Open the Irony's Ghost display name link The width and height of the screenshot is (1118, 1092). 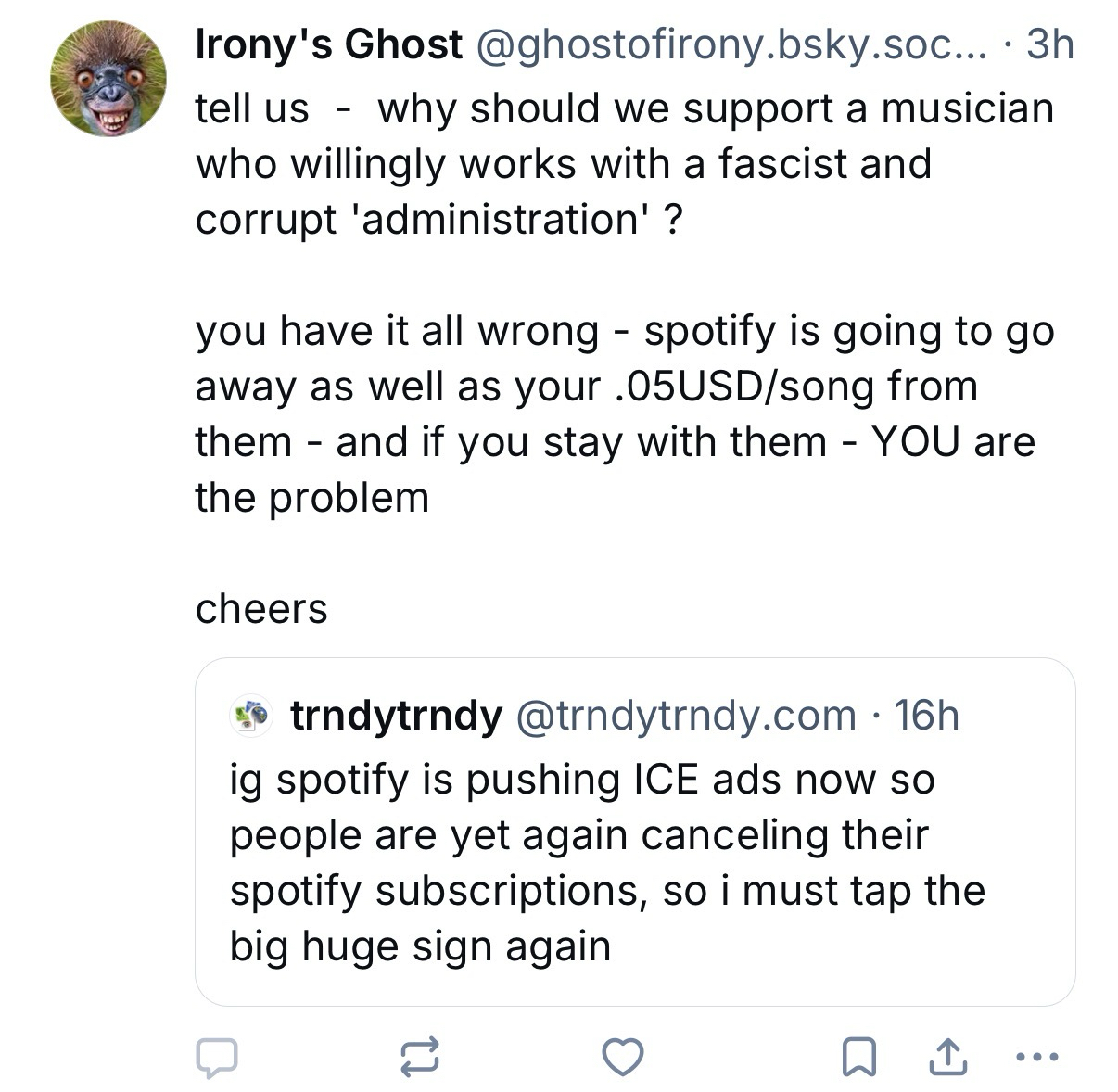(x=328, y=44)
